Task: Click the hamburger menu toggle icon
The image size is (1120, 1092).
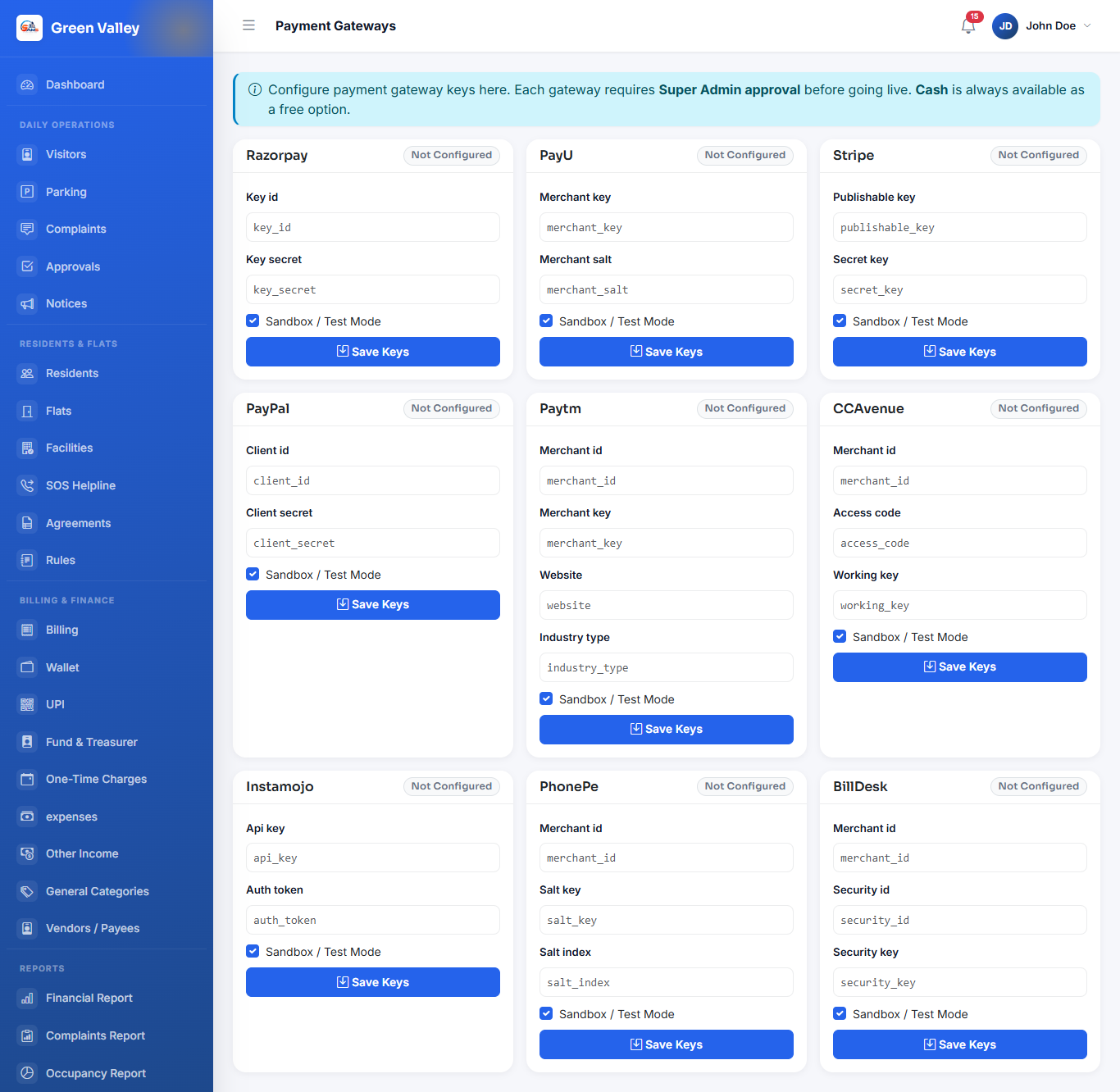Action: [248, 25]
